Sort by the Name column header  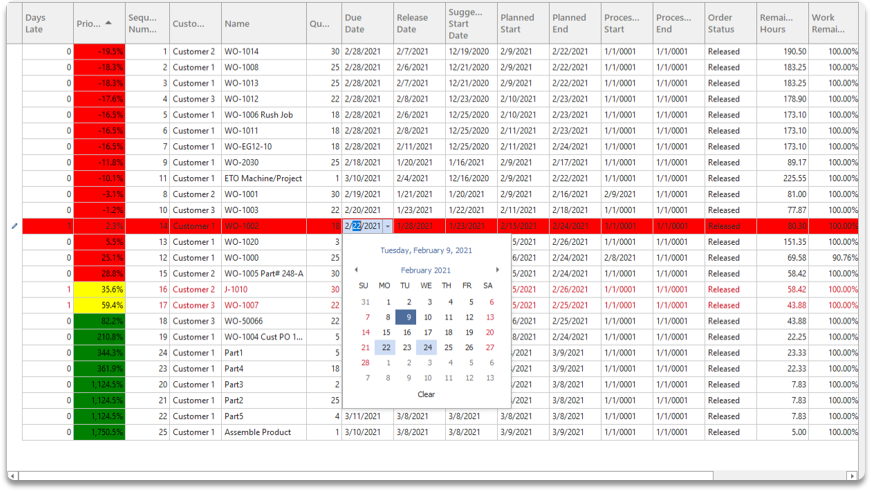click(263, 23)
